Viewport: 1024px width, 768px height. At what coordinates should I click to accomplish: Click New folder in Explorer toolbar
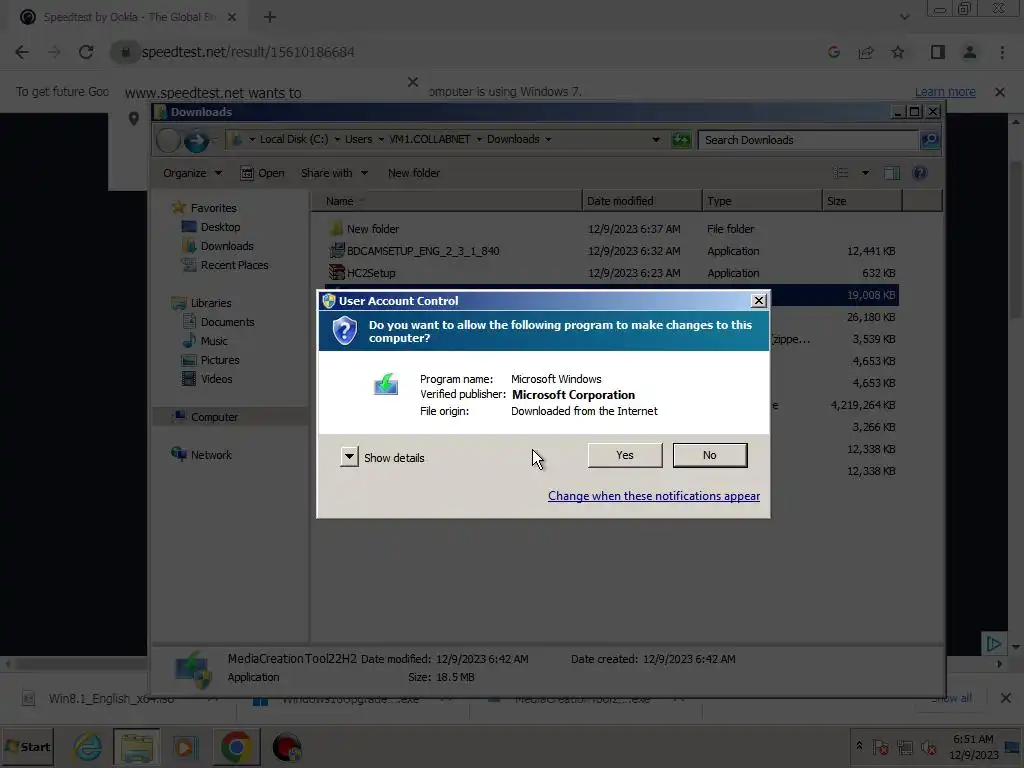point(413,173)
